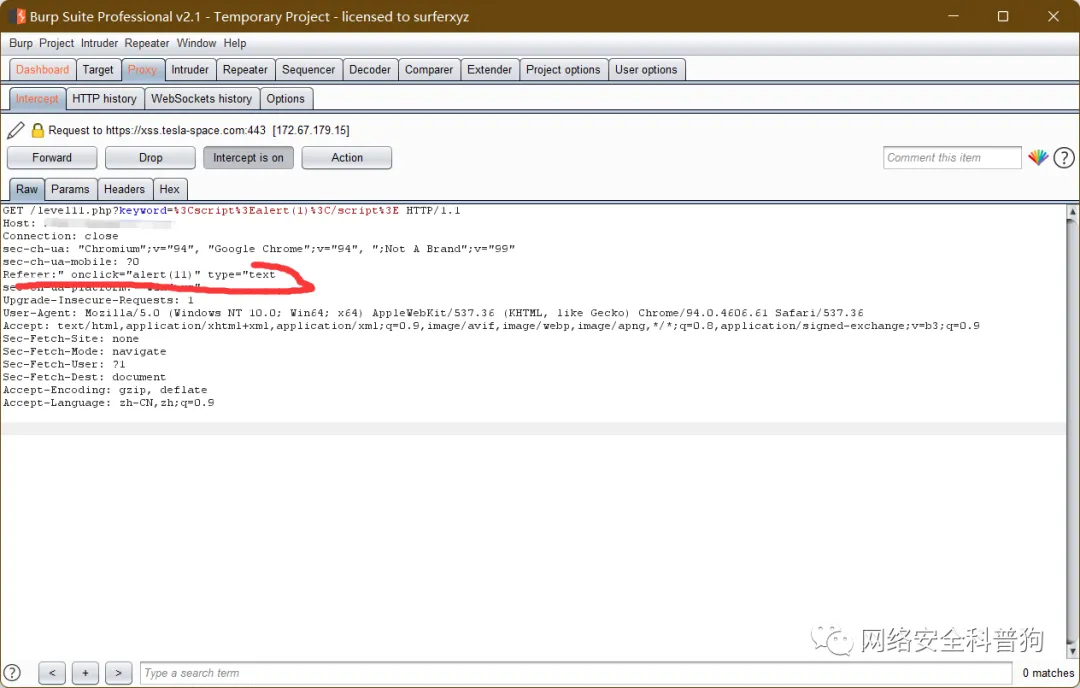Image resolution: width=1080 pixels, height=688 pixels.
Task: Close the Burp Suite window
Action: point(1053,16)
